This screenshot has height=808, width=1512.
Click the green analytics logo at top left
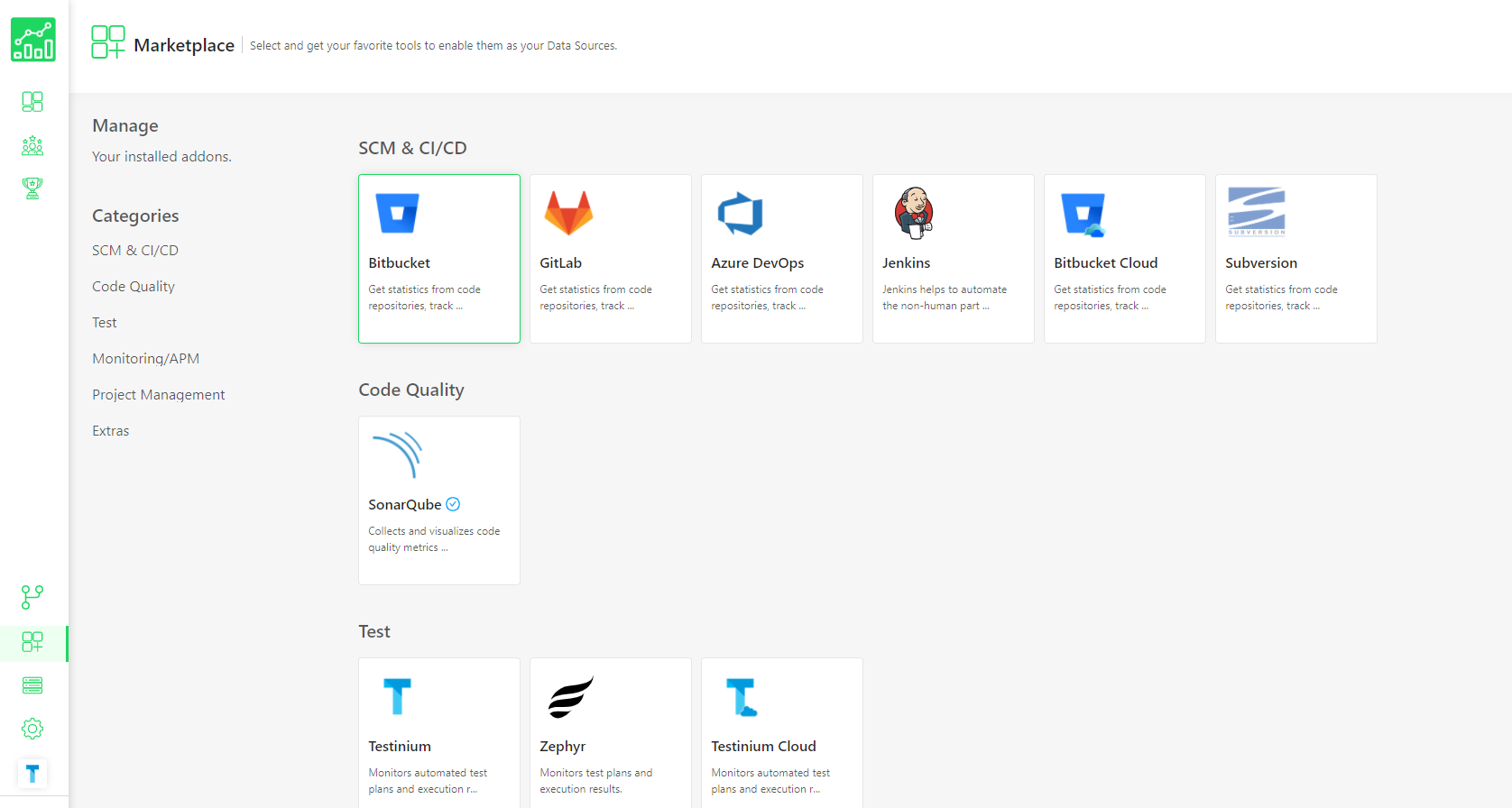[33, 40]
